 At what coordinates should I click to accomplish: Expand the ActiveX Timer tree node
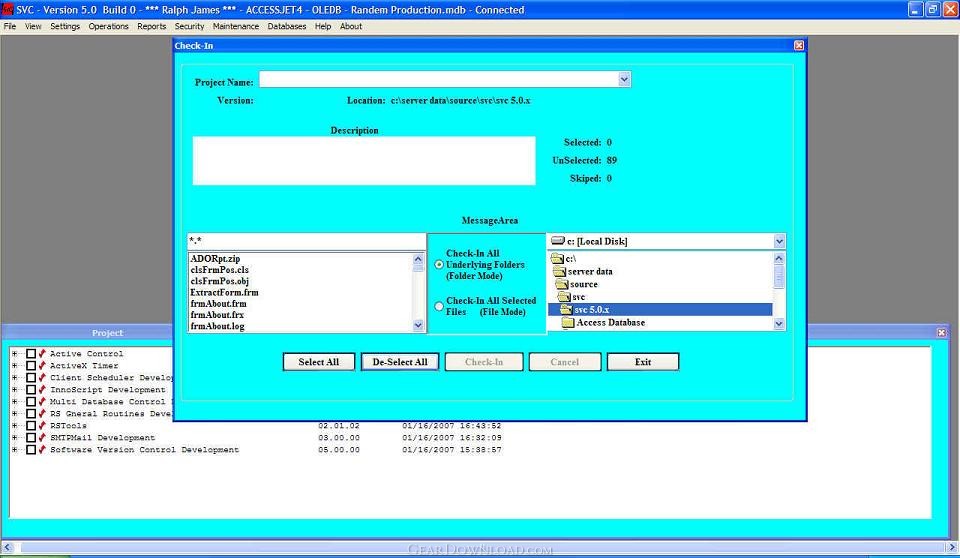pyautogui.click(x=15, y=366)
